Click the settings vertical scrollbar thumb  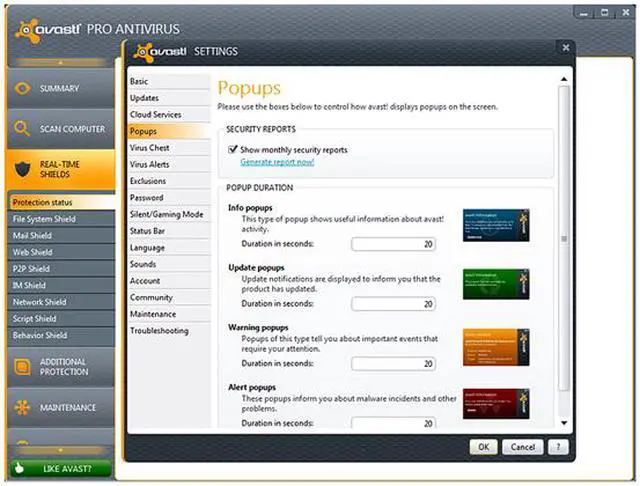click(564, 239)
